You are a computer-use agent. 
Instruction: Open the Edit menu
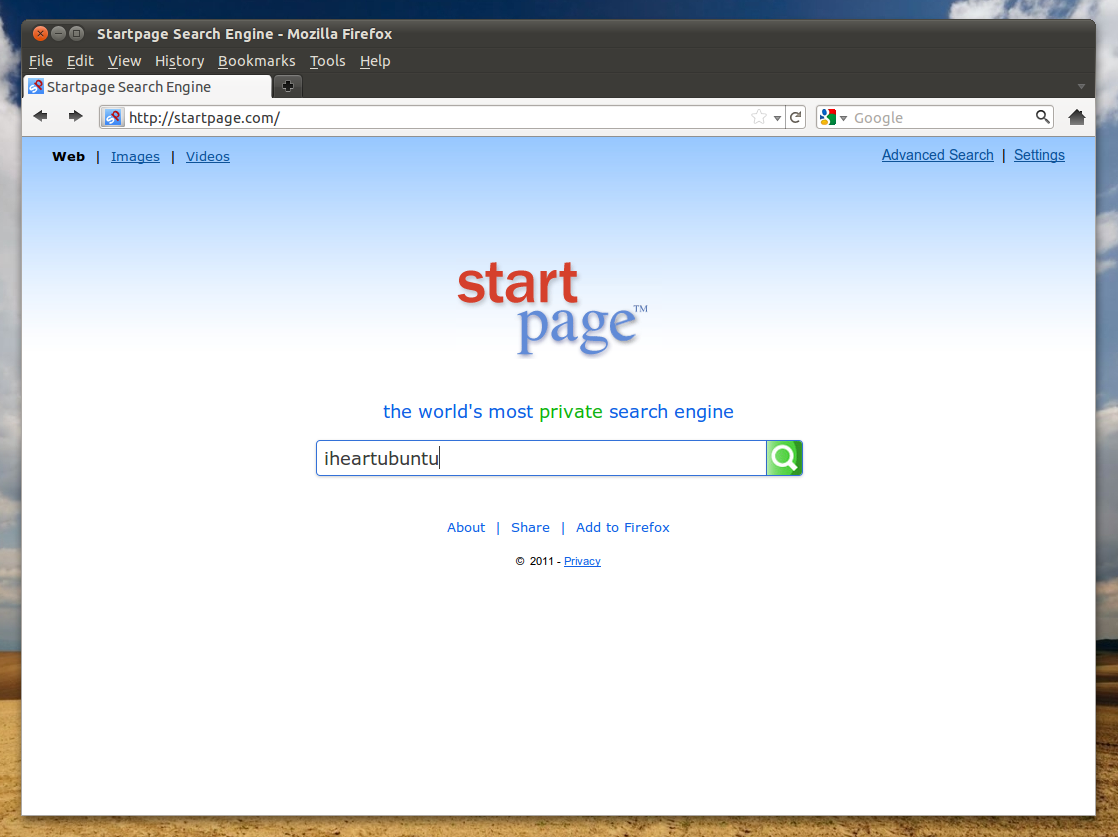[x=80, y=61]
